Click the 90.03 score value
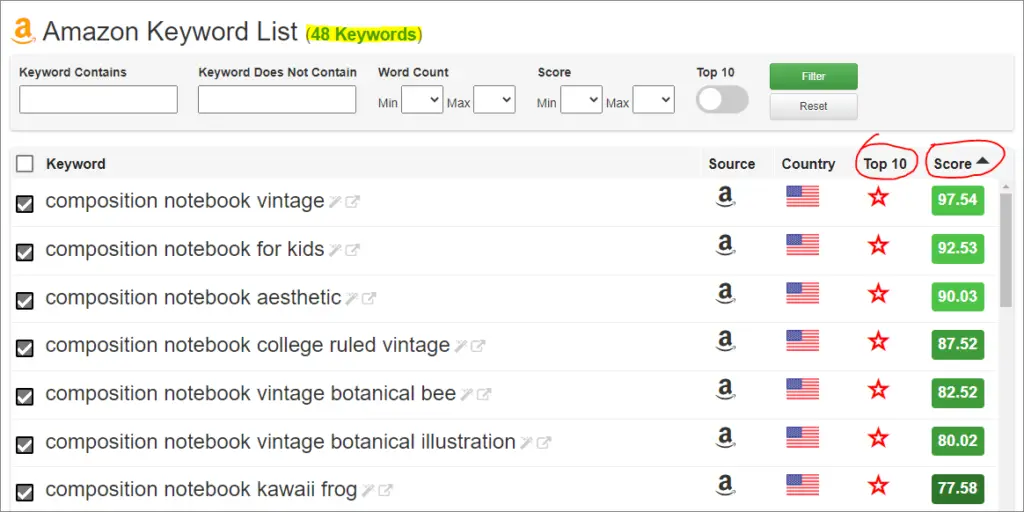The image size is (1024, 512). pos(957,296)
